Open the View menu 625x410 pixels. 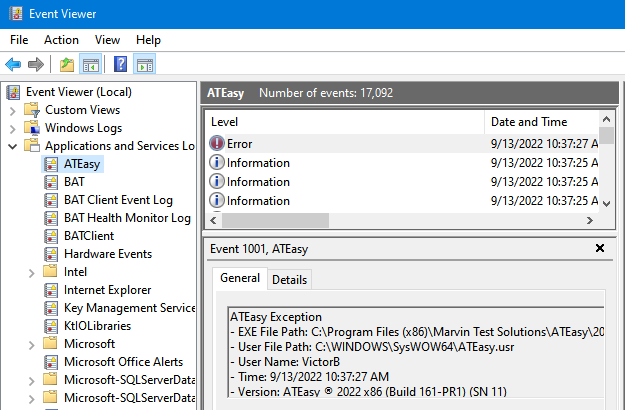(x=107, y=40)
